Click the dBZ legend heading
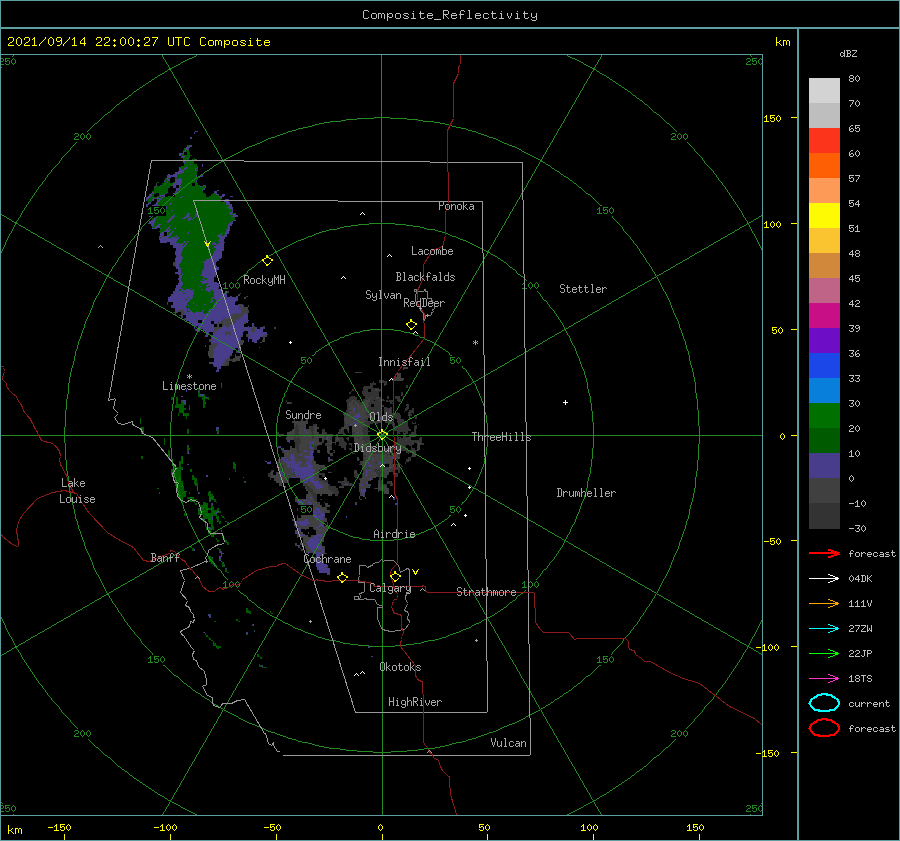Screen dimensions: 900x841 (848, 53)
